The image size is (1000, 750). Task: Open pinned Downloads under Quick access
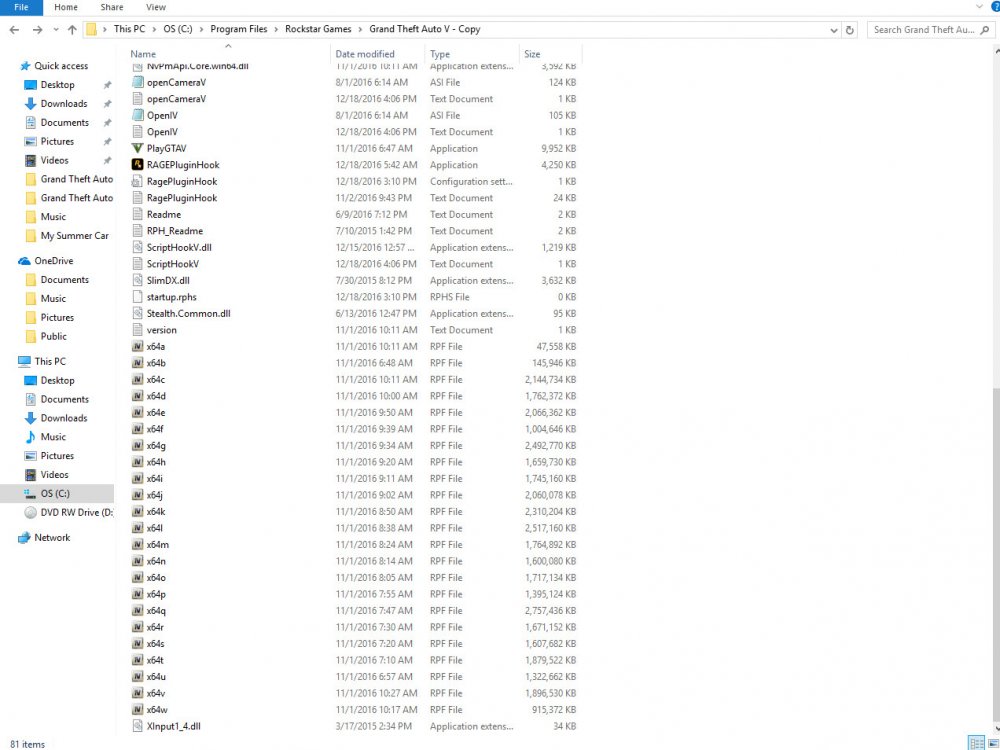click(64, 103)
